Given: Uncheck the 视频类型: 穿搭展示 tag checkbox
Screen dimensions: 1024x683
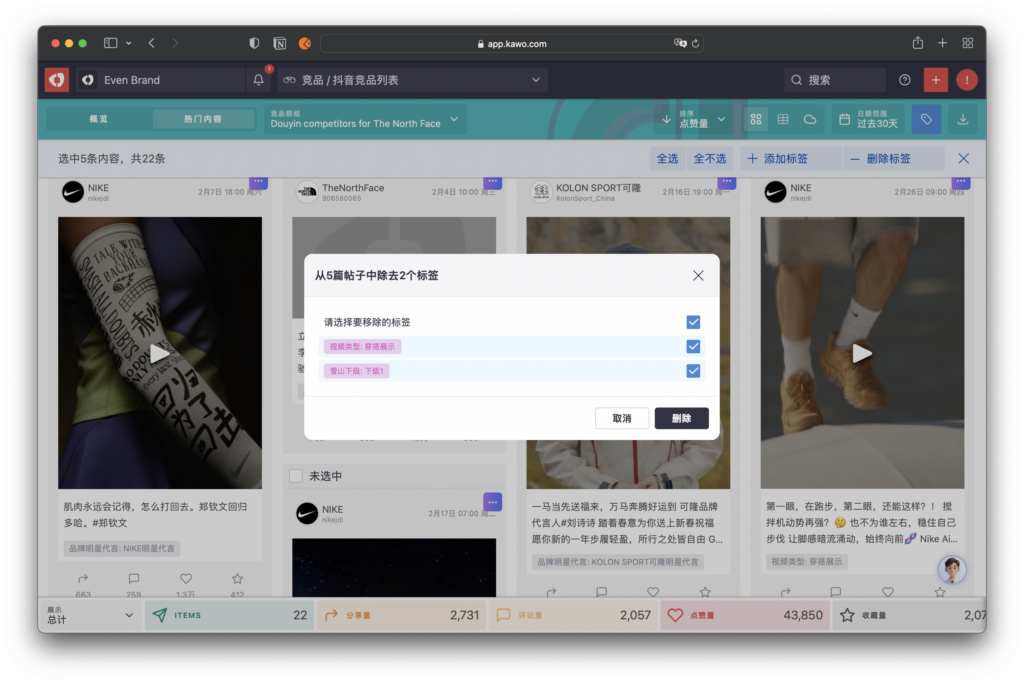Looking at the screenshot, I should (693, 346).
